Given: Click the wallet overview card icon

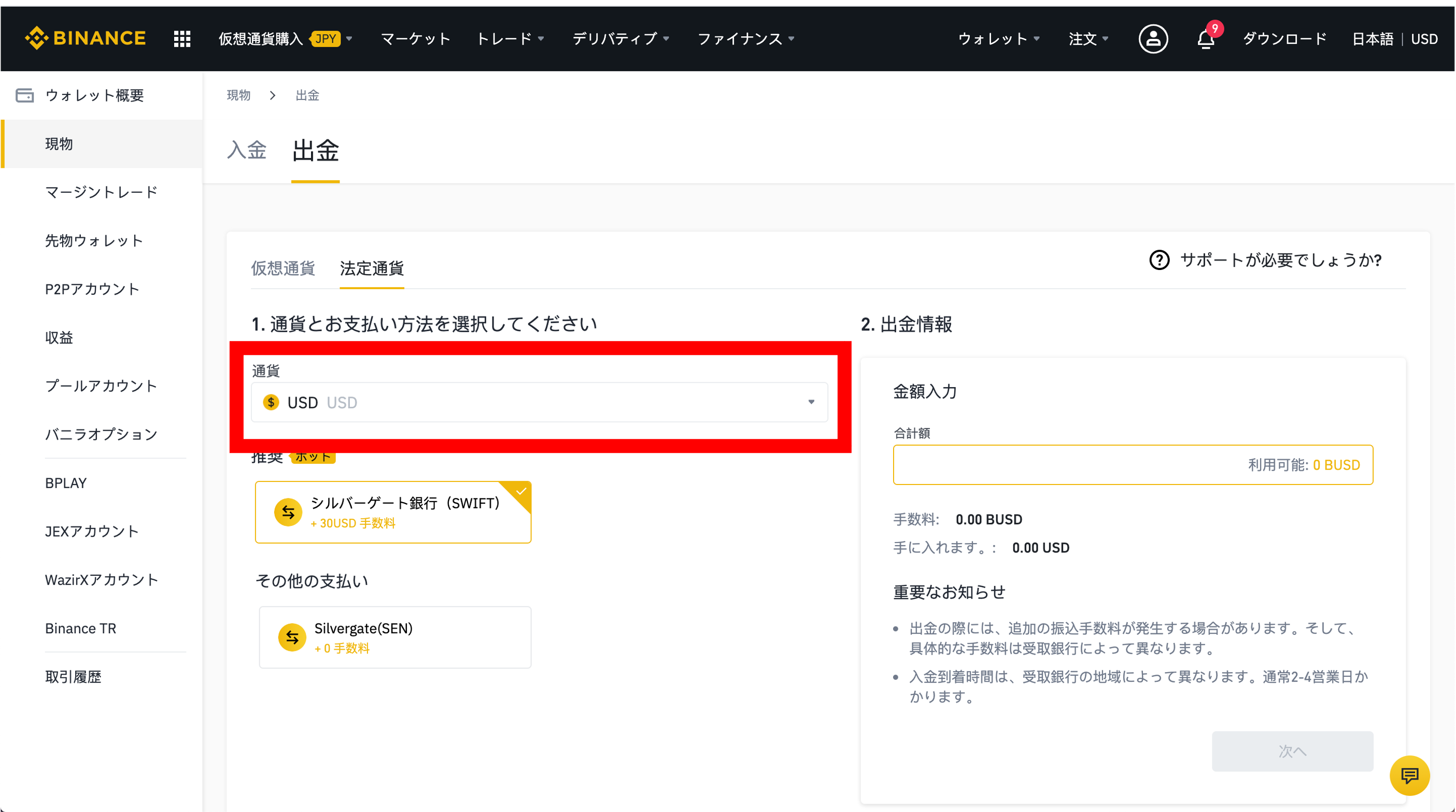Looking at the screenshot, I should [24, 95].
